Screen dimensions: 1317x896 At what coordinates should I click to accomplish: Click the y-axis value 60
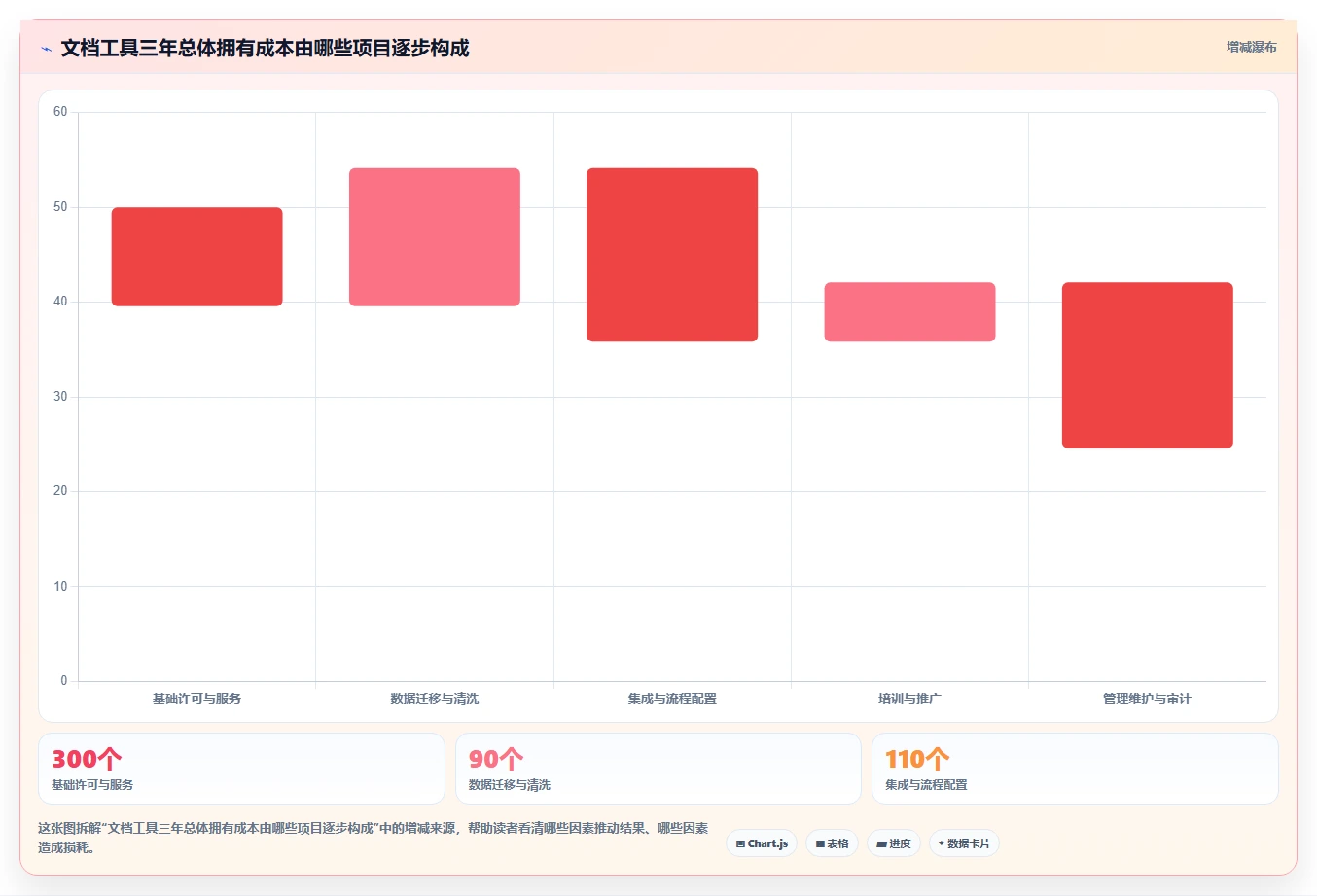tap(60, 112)
